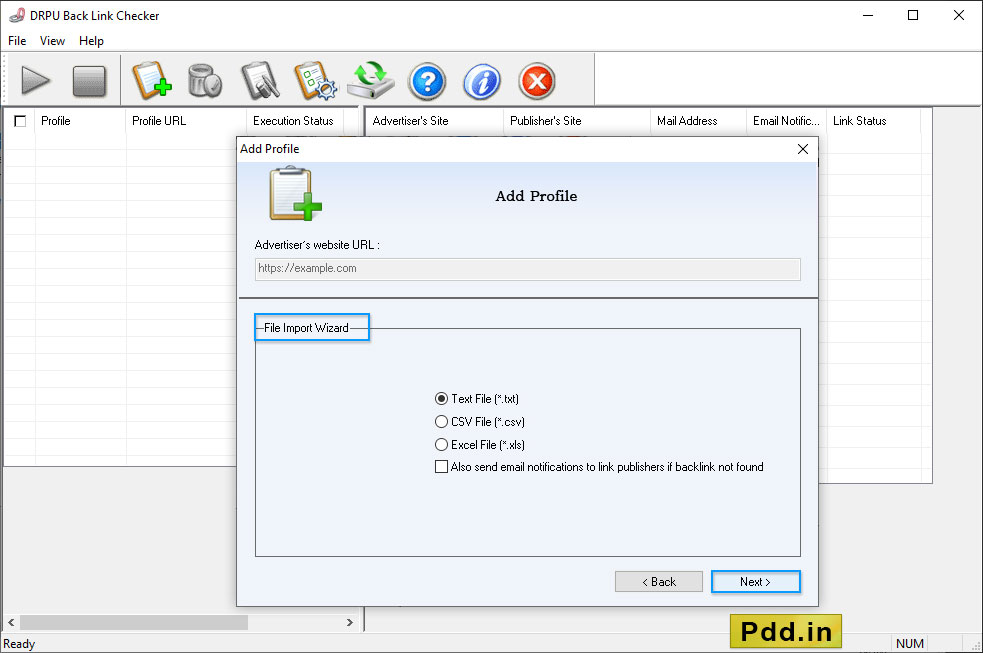Click the NUM indicator in status bar

[909, 644]
